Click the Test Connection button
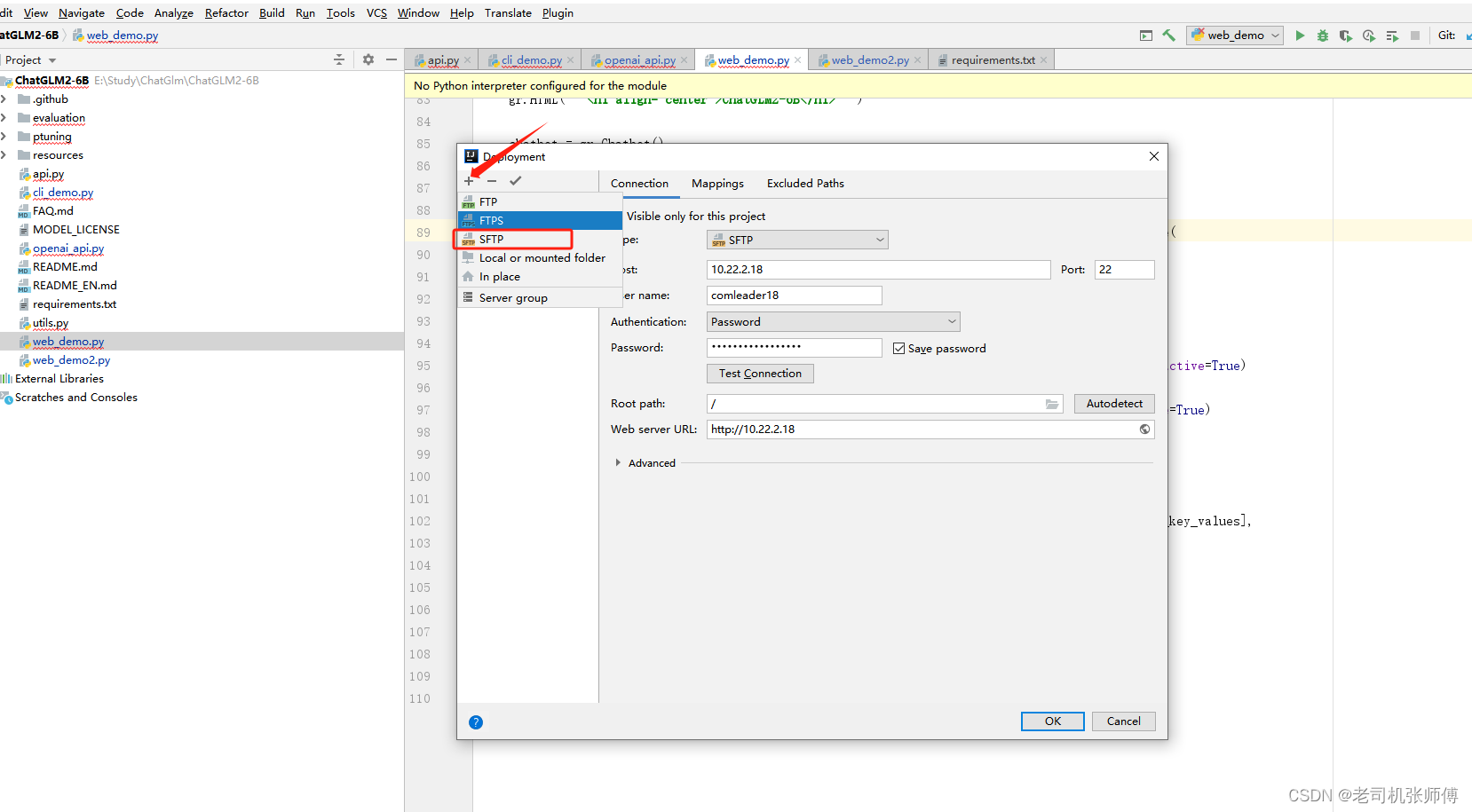 coord(760,374)
